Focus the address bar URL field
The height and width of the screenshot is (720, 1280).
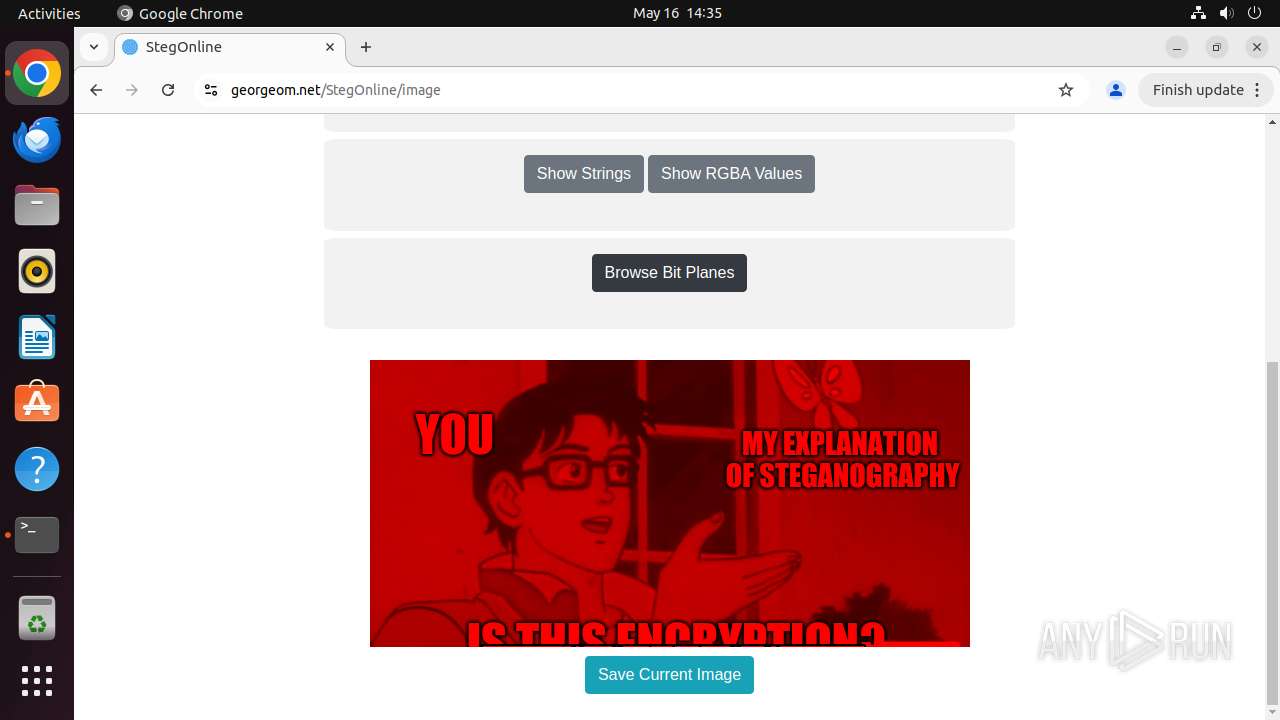pos(640,90)
